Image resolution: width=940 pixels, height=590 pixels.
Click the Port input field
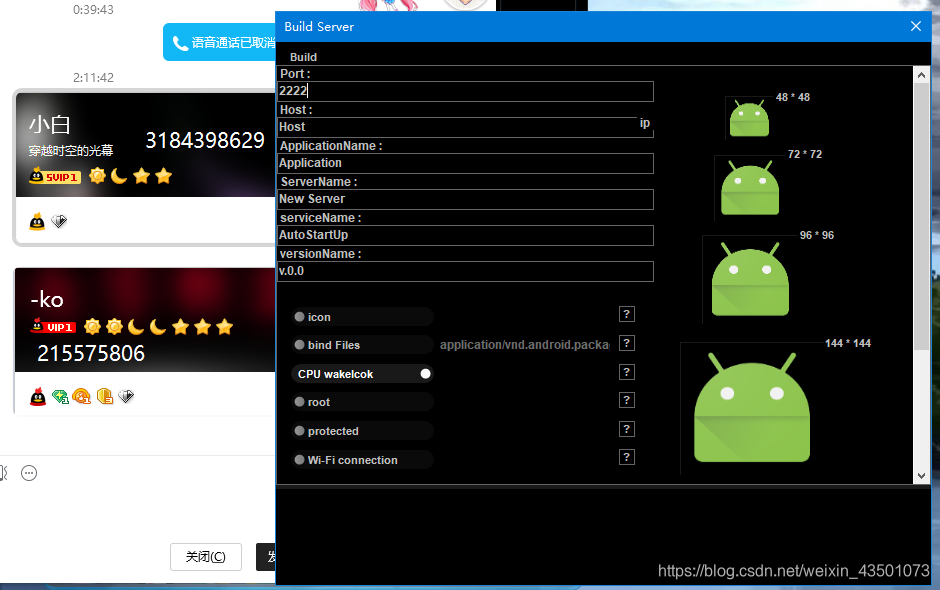pos(465,91)
